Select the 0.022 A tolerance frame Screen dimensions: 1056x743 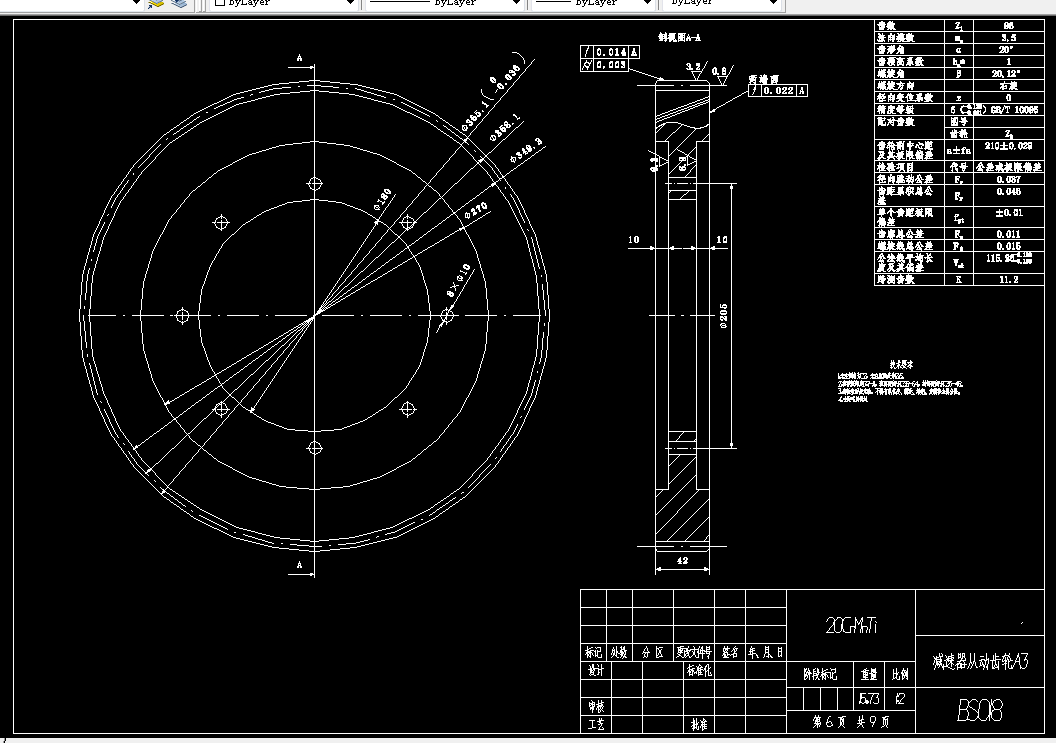click(x=778, y=90)
